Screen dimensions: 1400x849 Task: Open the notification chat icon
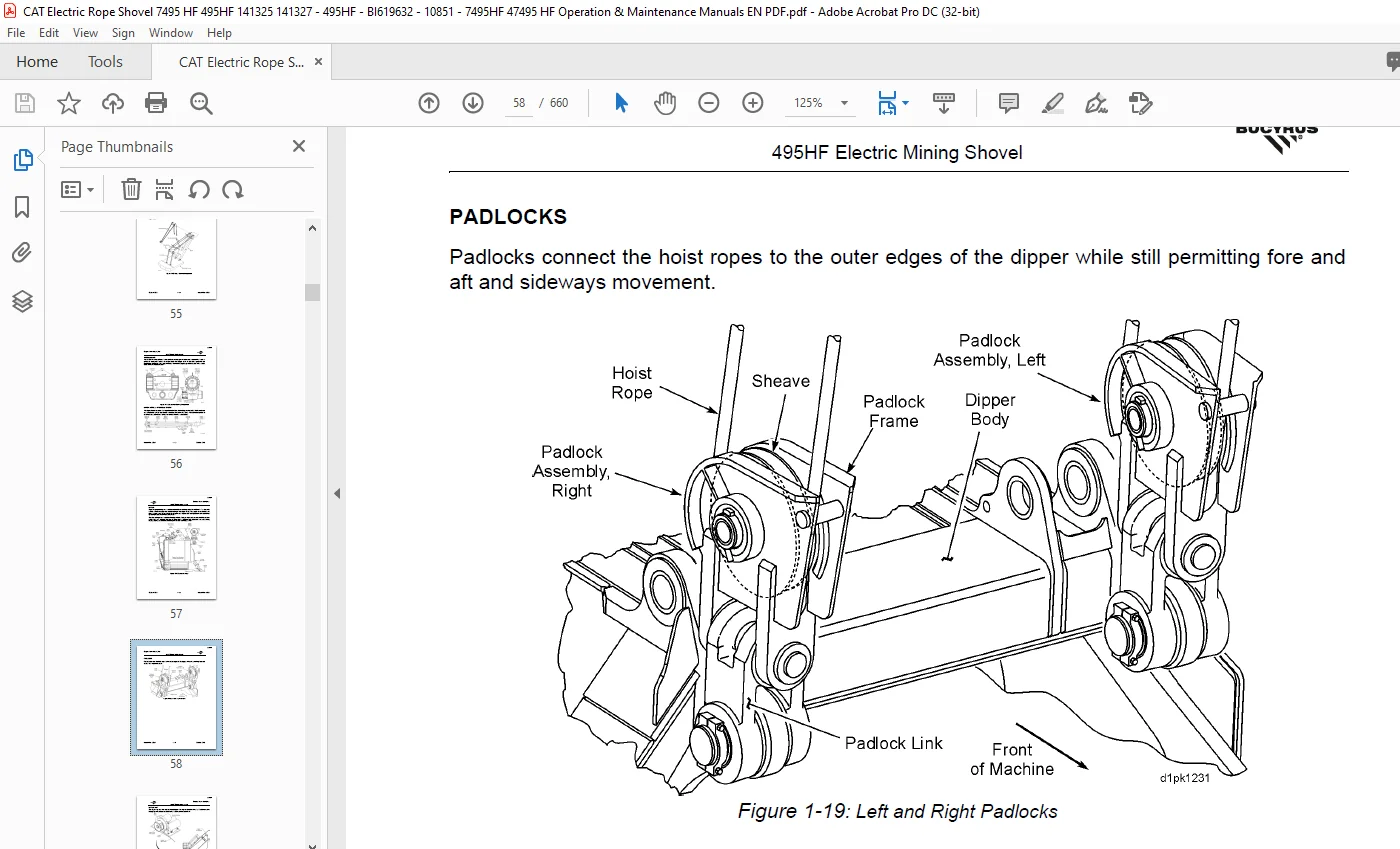1392,62
